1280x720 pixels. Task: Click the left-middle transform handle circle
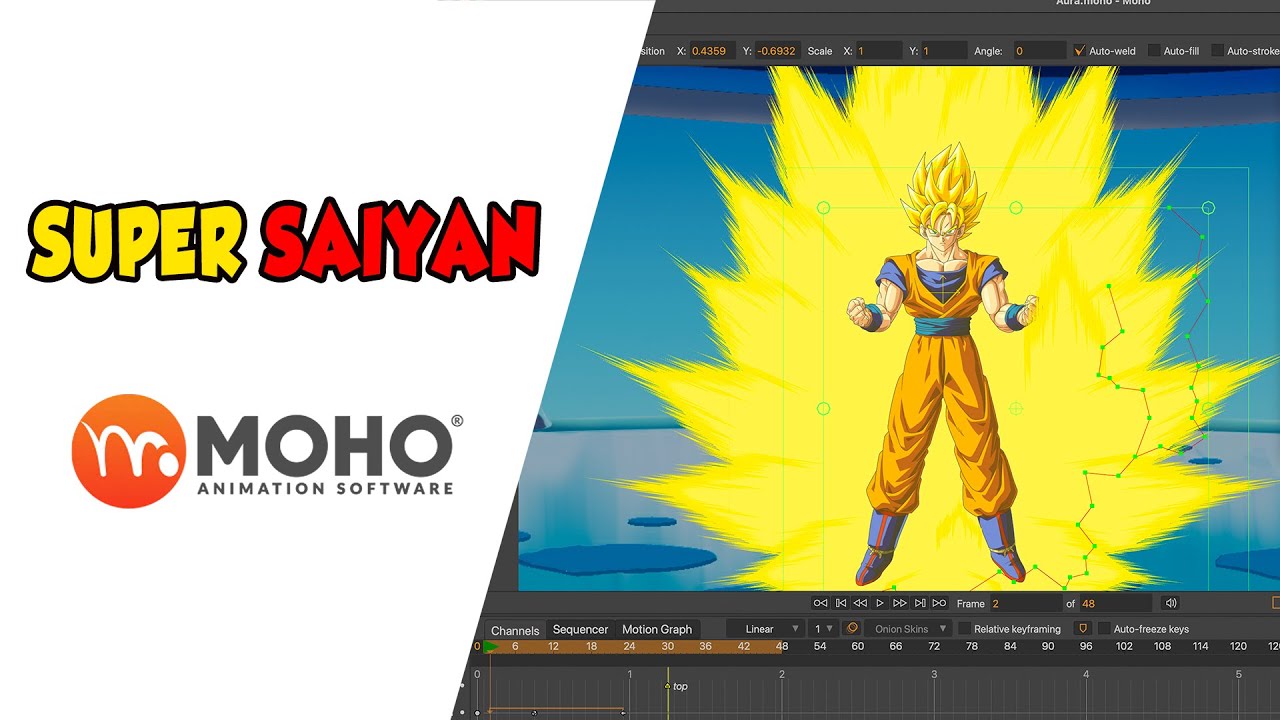click(824, 408)
